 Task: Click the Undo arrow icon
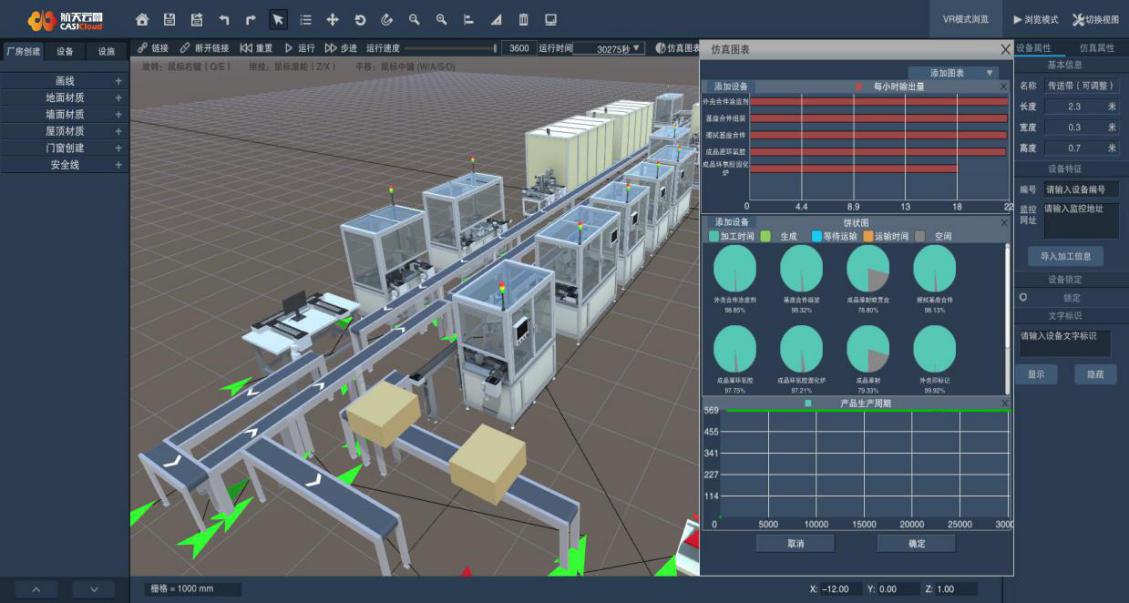pyautogui.click(x=224, y=20)
